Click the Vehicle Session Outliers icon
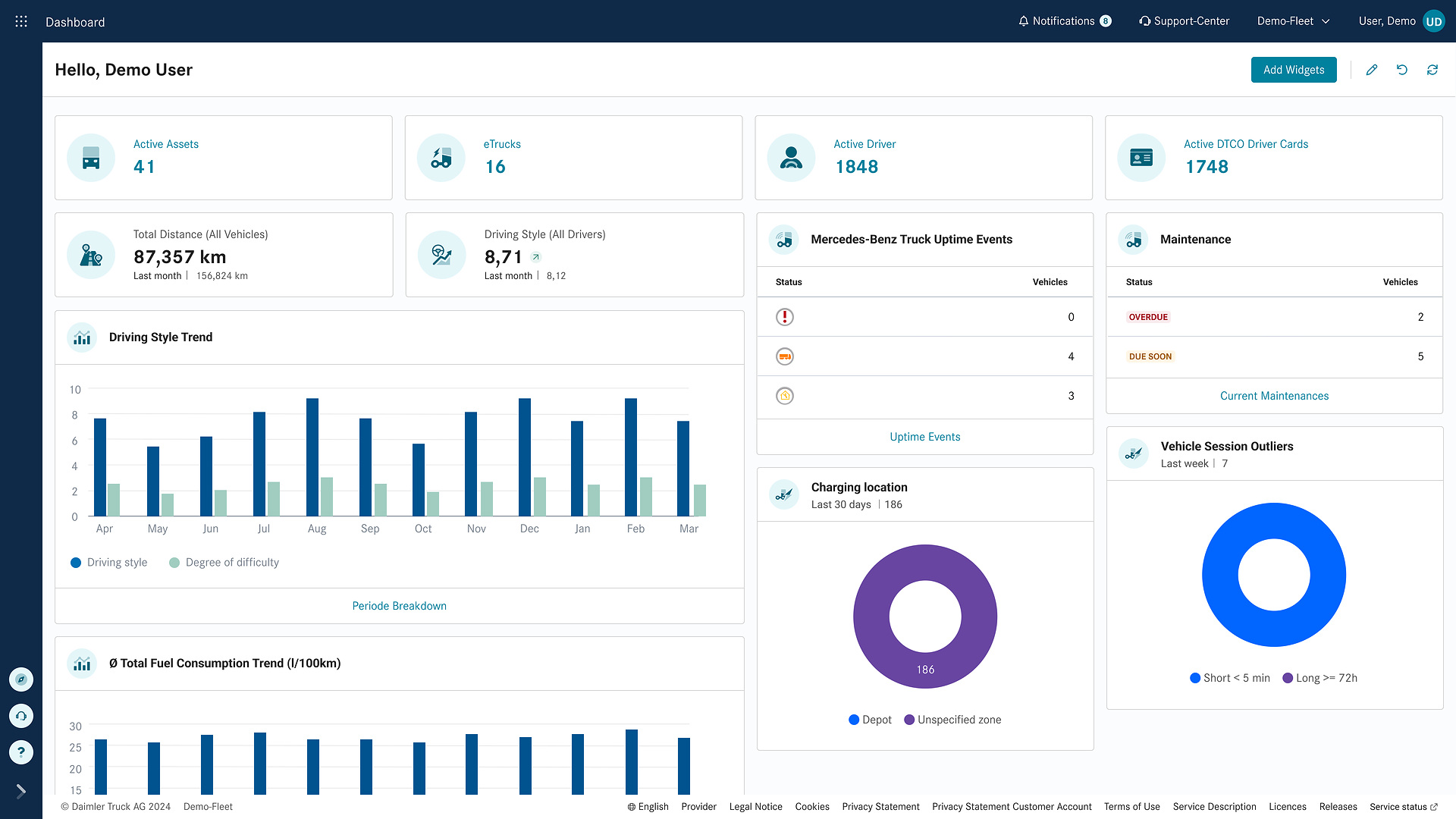The width and height of the screenshot is (1456, 819). 1134,454
